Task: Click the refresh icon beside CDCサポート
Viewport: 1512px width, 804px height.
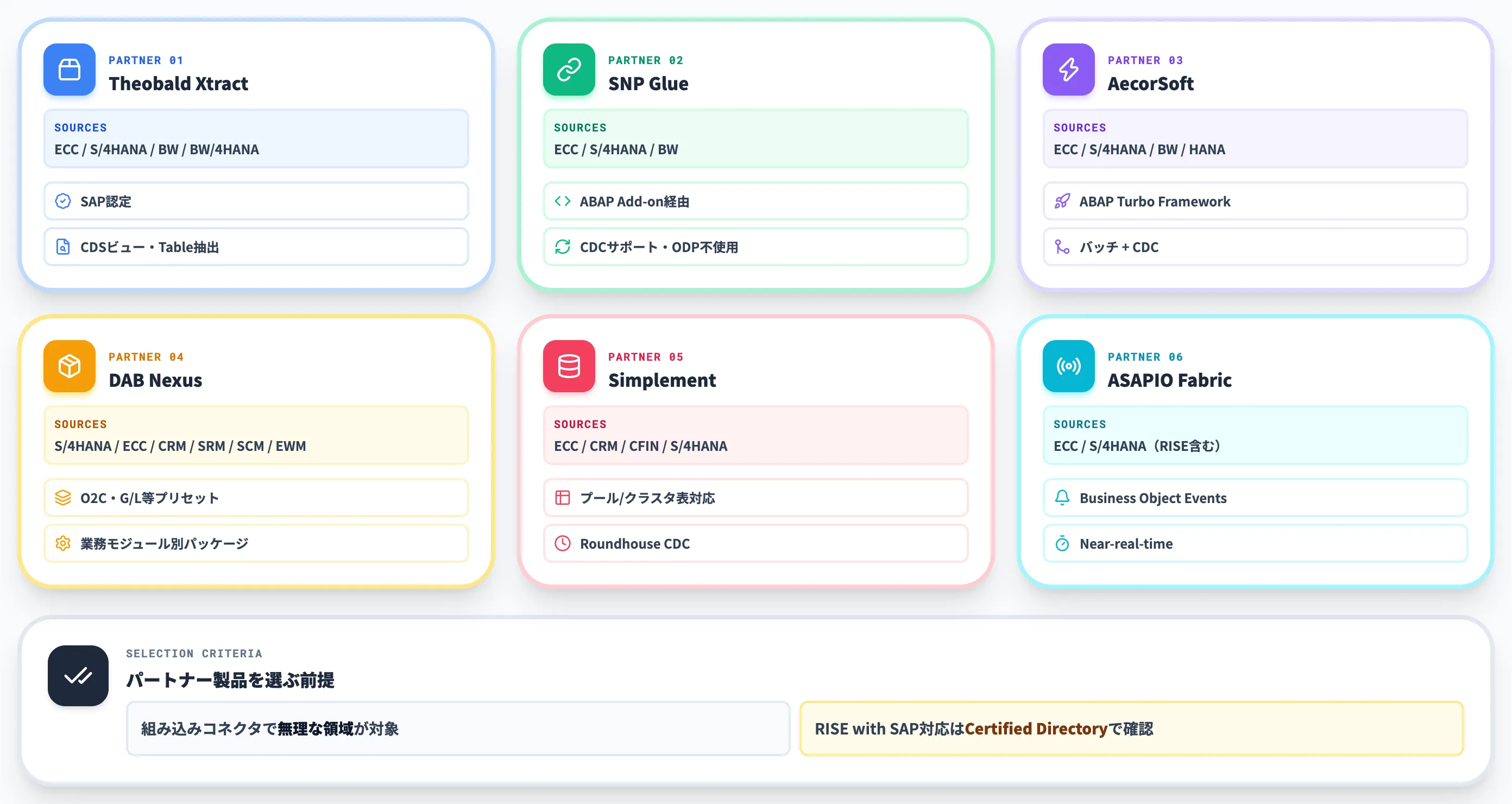Action: (562, 247)
